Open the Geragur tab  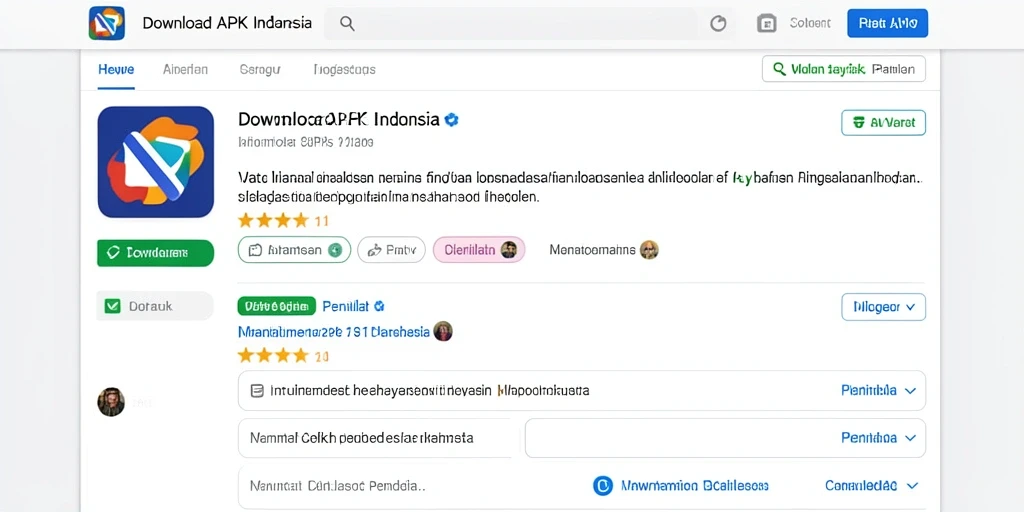click(x=260, y=69)
